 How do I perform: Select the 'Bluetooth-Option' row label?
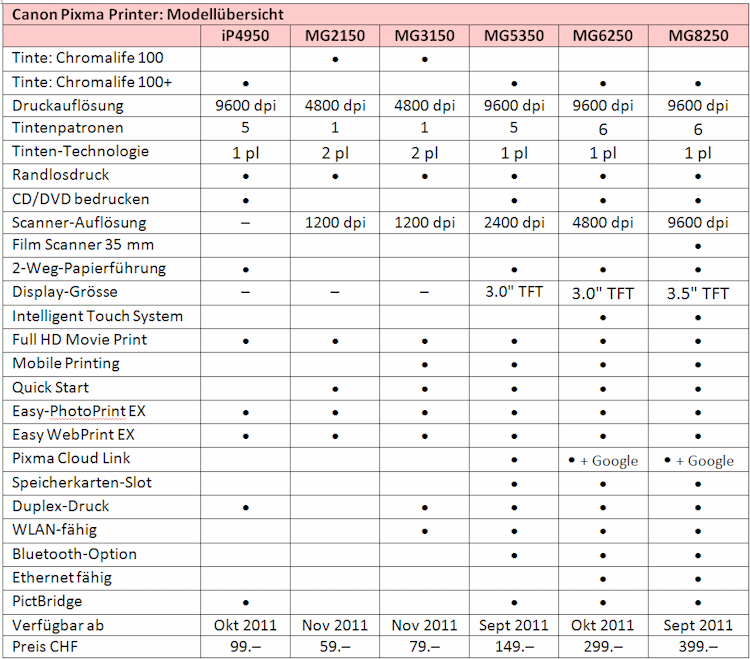point(74,554)
